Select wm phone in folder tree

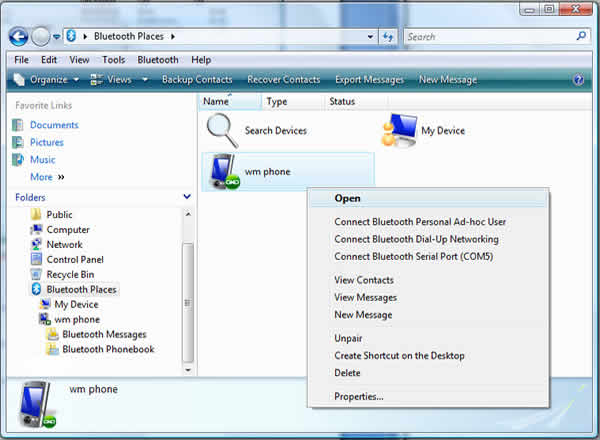coord(77,319)
